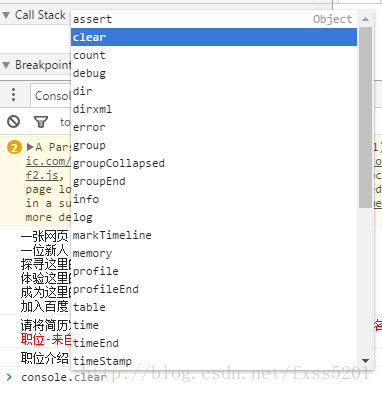Choose the 'group' suggestion

214,145
